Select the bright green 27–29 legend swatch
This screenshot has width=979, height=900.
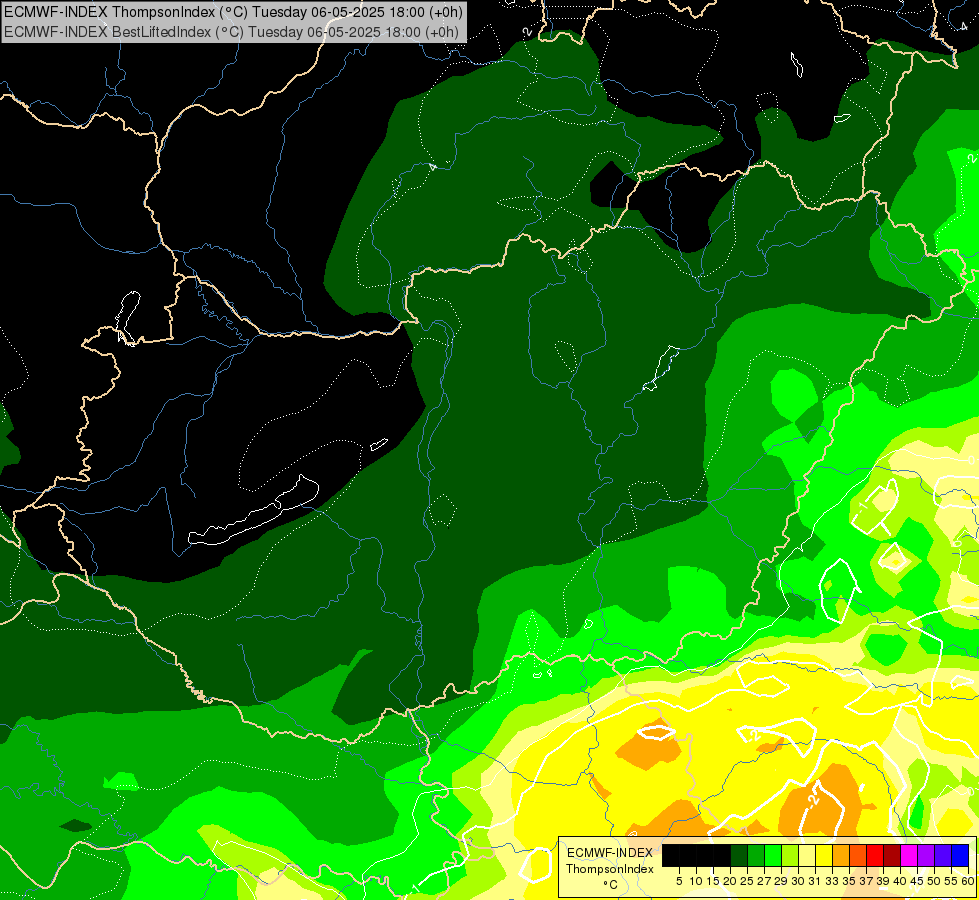(773, 855)
